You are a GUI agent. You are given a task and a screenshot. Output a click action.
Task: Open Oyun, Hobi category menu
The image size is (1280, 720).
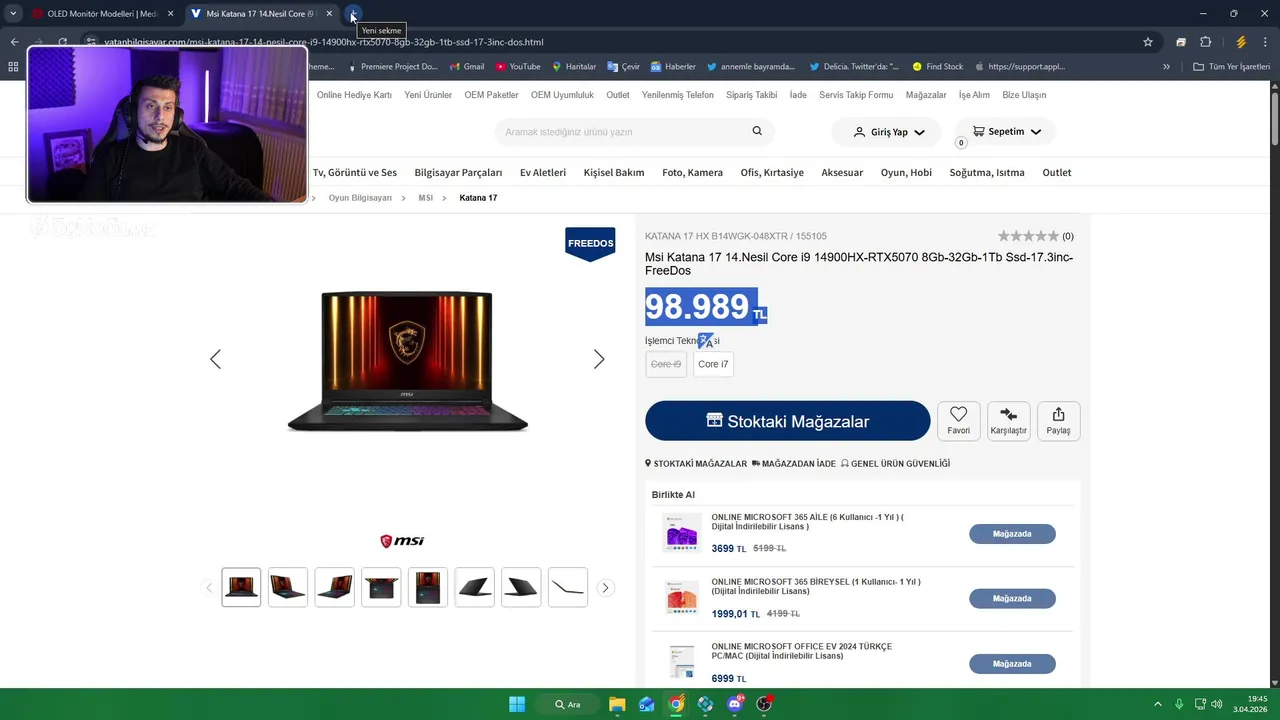point(906,173)
